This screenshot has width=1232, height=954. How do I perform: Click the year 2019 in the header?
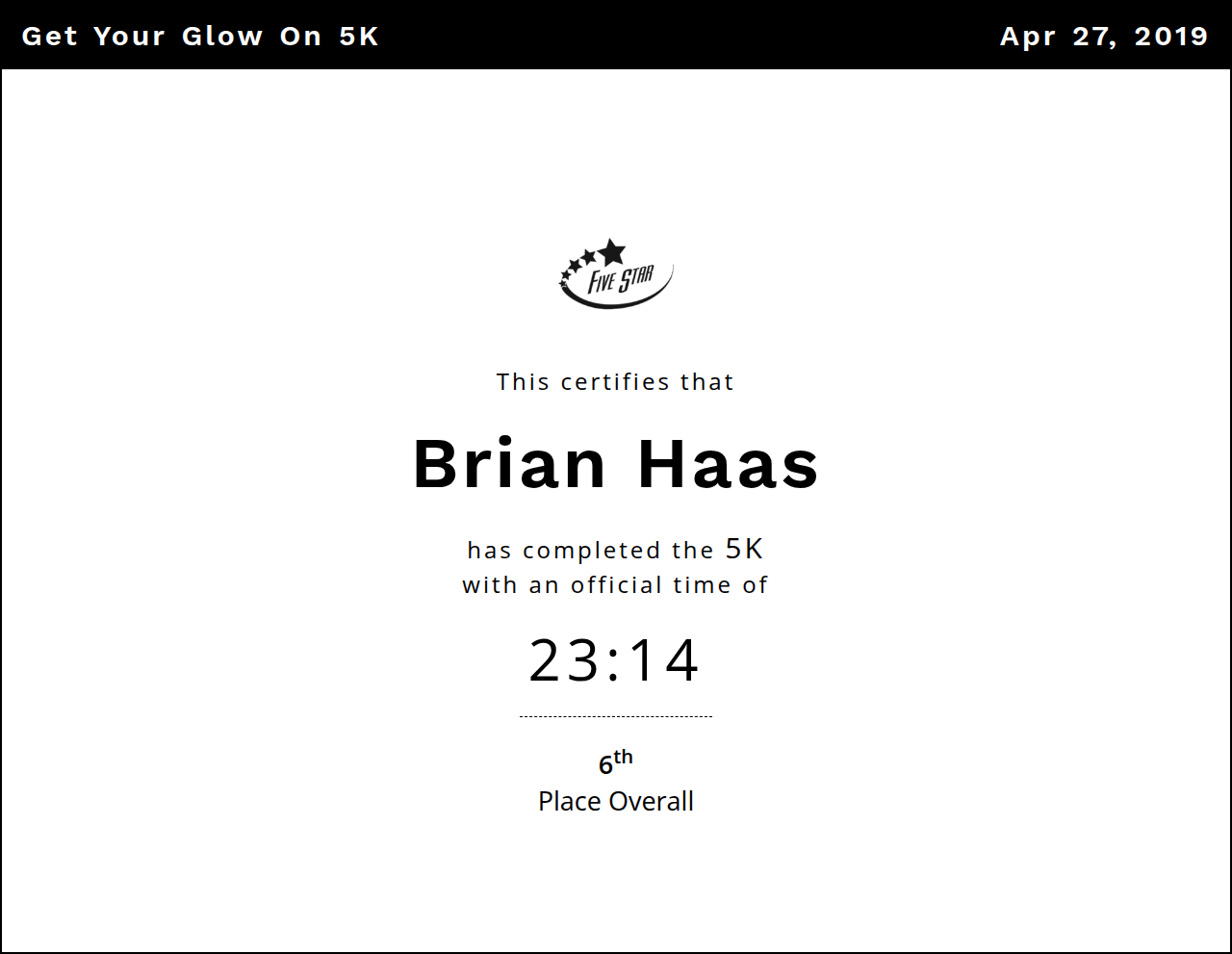1170,37
